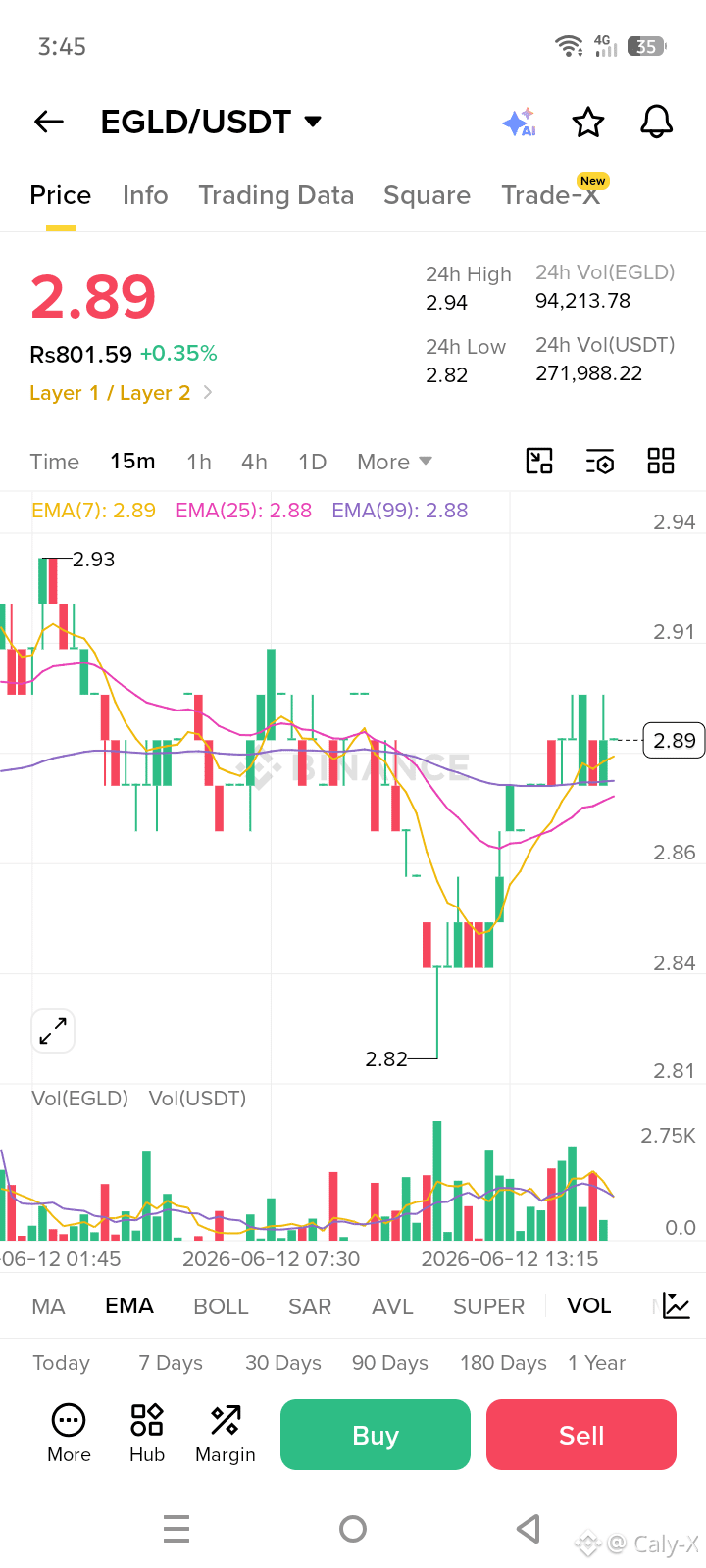Image resolution: width=706 pixels, height=1568 pixels.
Task: Toggle the VOL indicator
Action: (x=589, y=1306)
